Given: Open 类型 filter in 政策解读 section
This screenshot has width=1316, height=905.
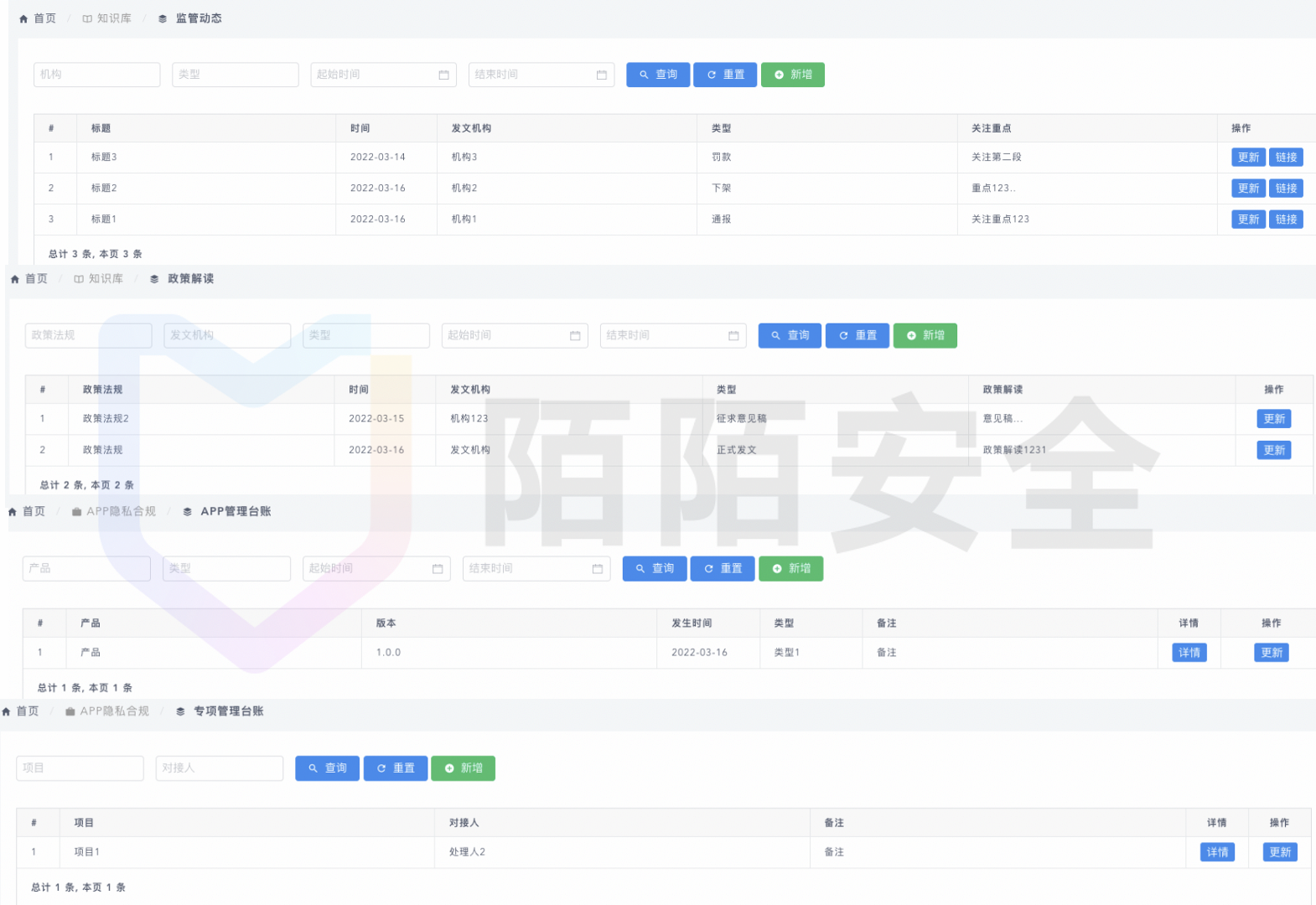Looking at the screenshot, I should coord(366,335).
